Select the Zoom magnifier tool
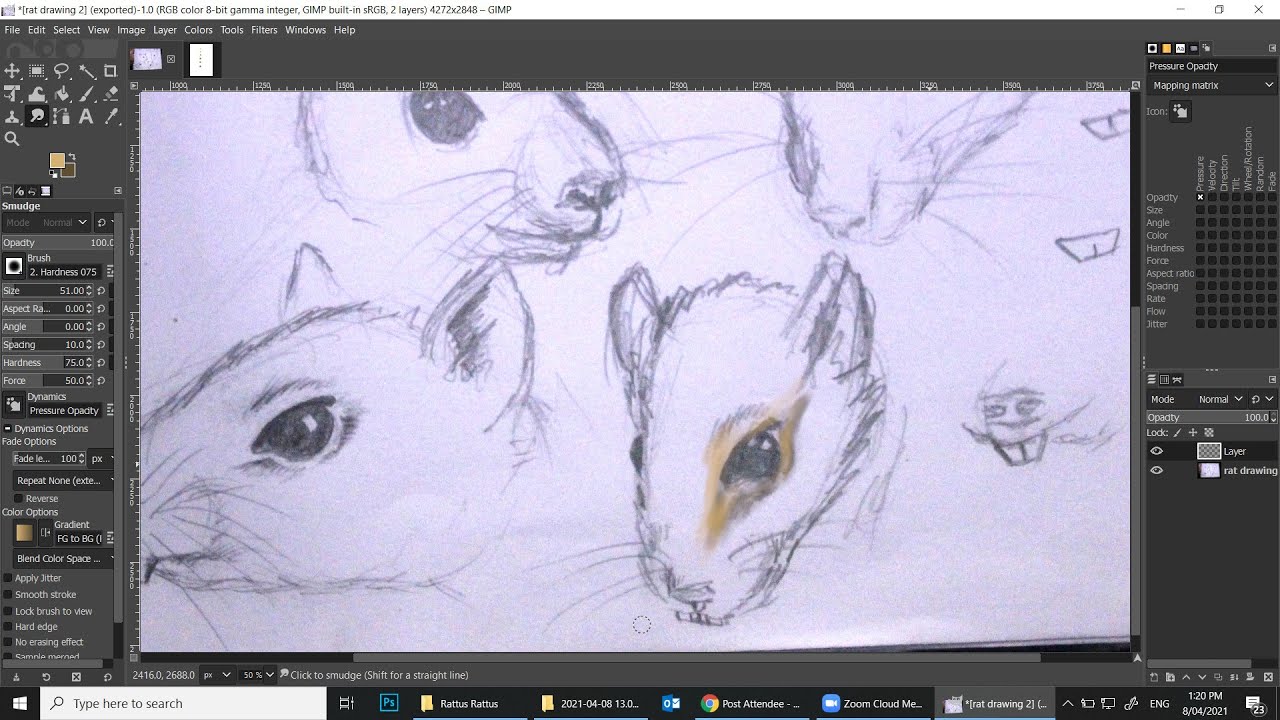 click(12, 139)
